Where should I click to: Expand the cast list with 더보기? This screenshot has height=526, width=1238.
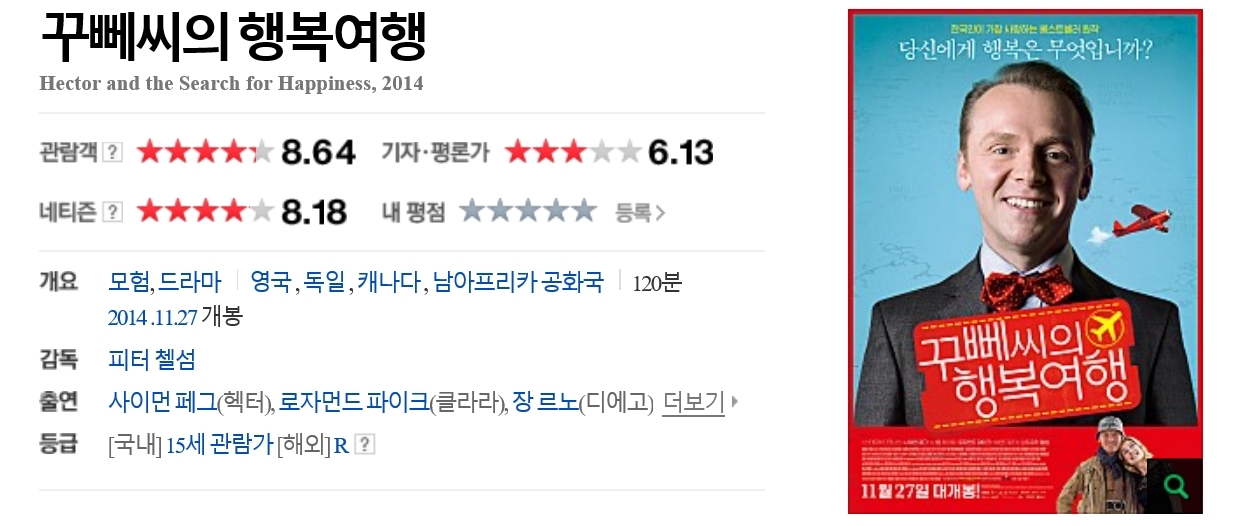[x=693, y=402]
